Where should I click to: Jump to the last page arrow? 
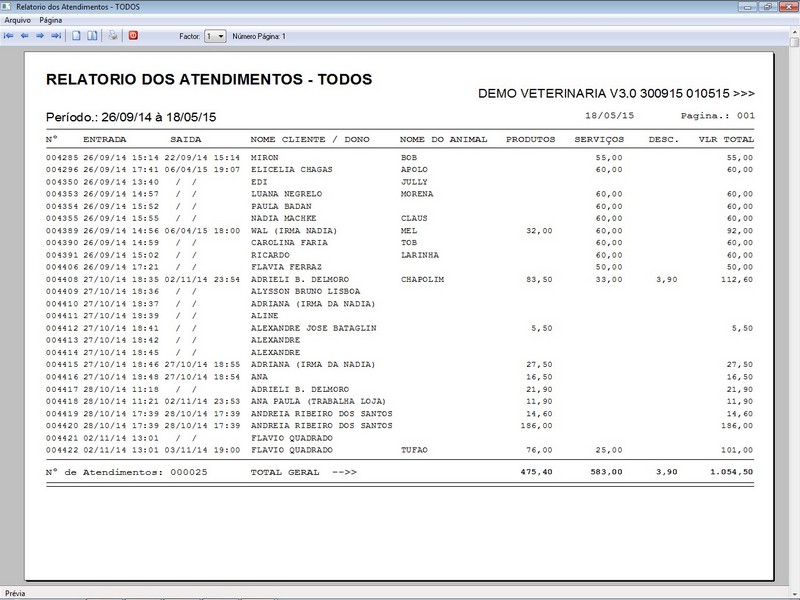56,36
